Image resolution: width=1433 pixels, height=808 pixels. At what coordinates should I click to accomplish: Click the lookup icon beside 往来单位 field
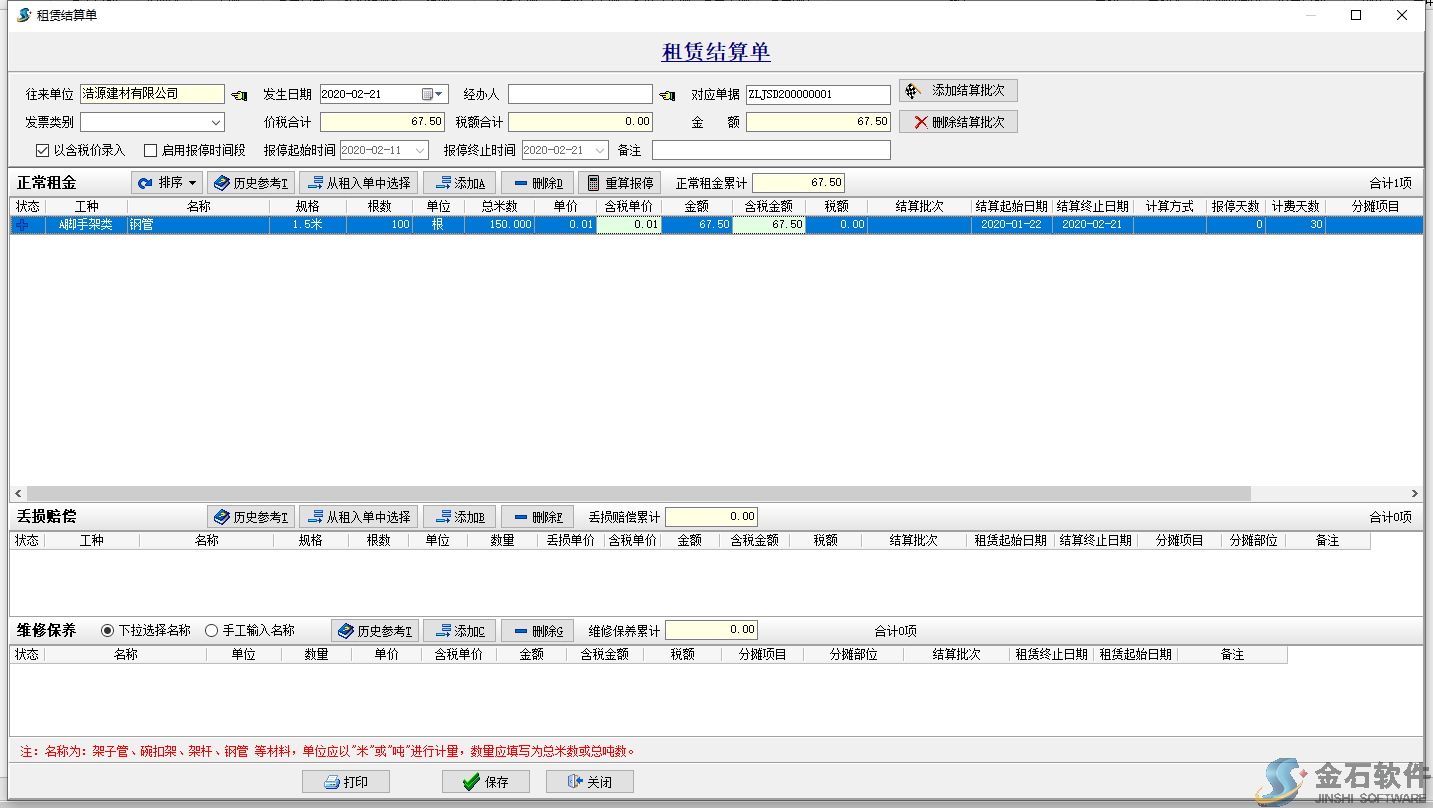point(240,93)
